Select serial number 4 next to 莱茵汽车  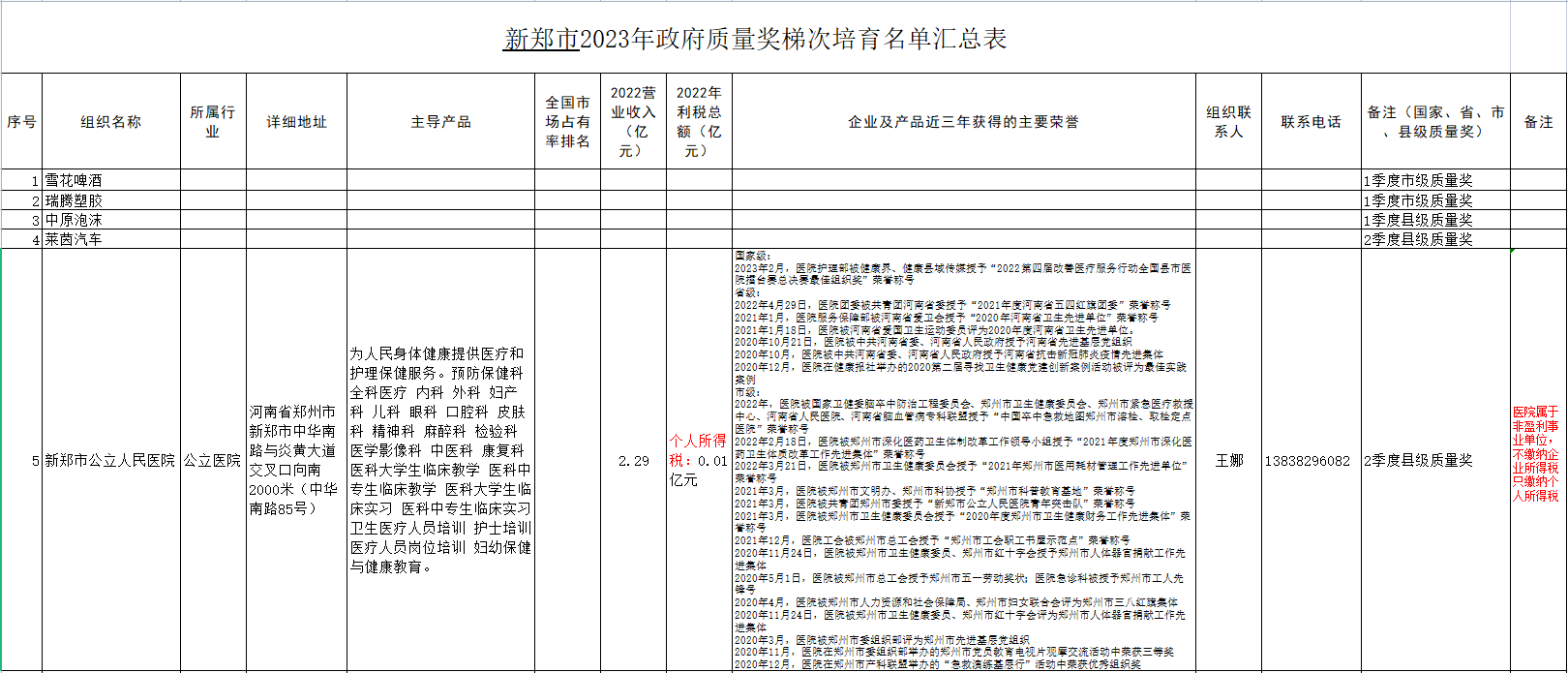[x=21, y=239]
